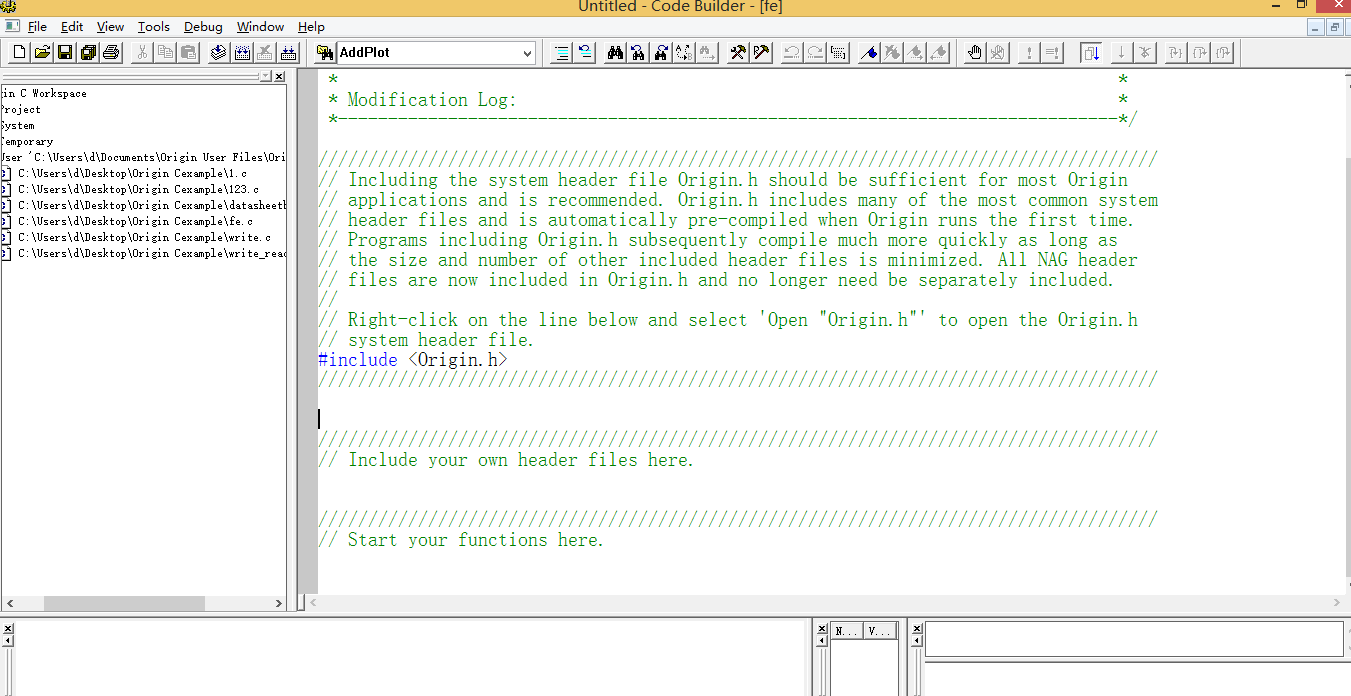This screenshot has height=696, width=1351.
Task: Click the Paste clipboard icon
Action: coord(188,52)
